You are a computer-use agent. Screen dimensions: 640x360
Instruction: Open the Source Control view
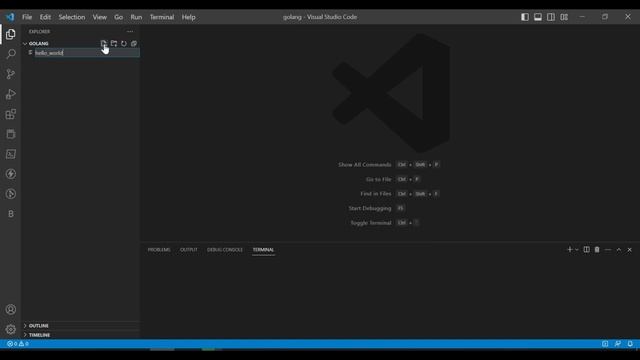click(11, 74)
